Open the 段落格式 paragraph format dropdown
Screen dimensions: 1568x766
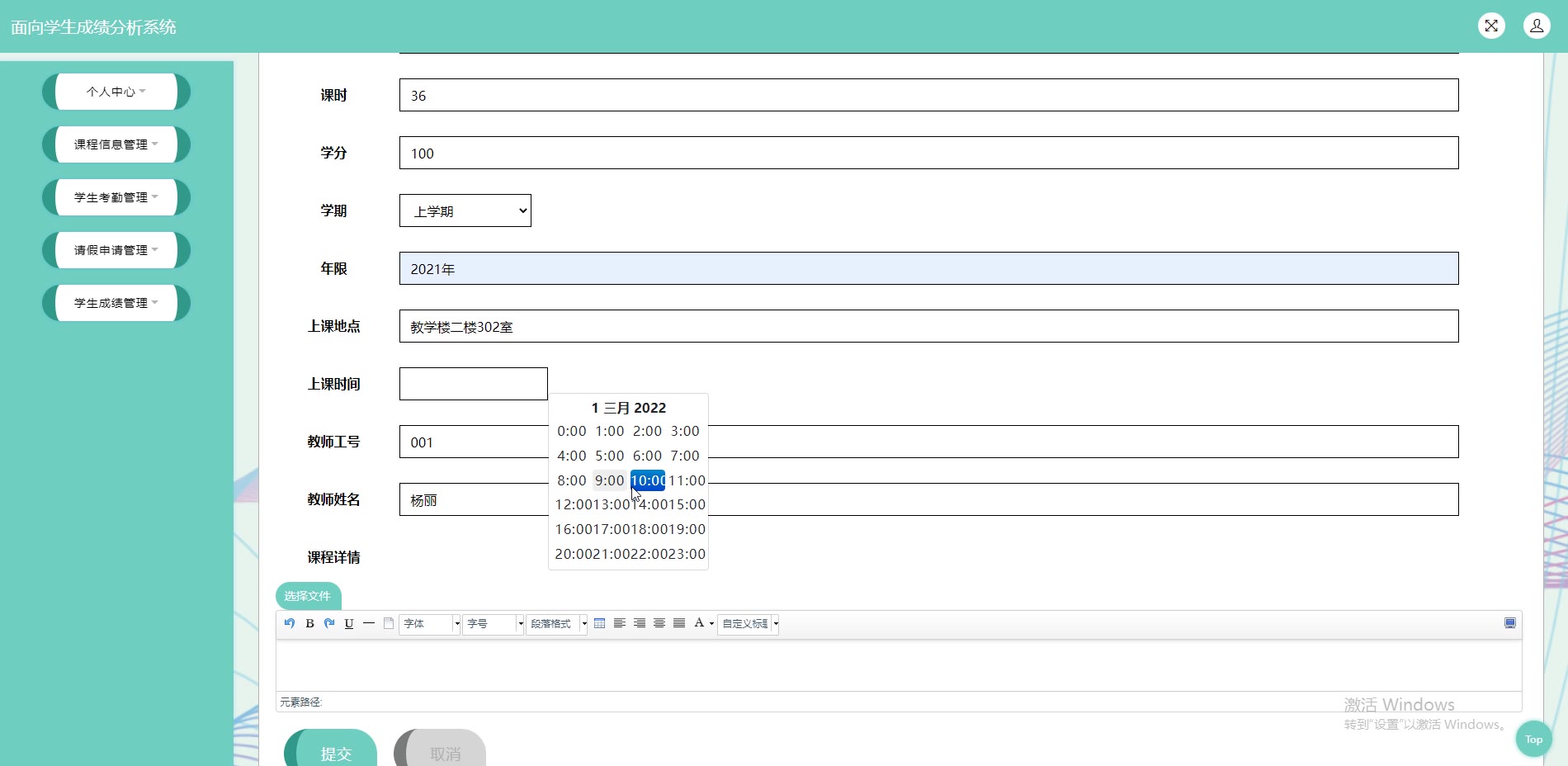click(557, 624)
